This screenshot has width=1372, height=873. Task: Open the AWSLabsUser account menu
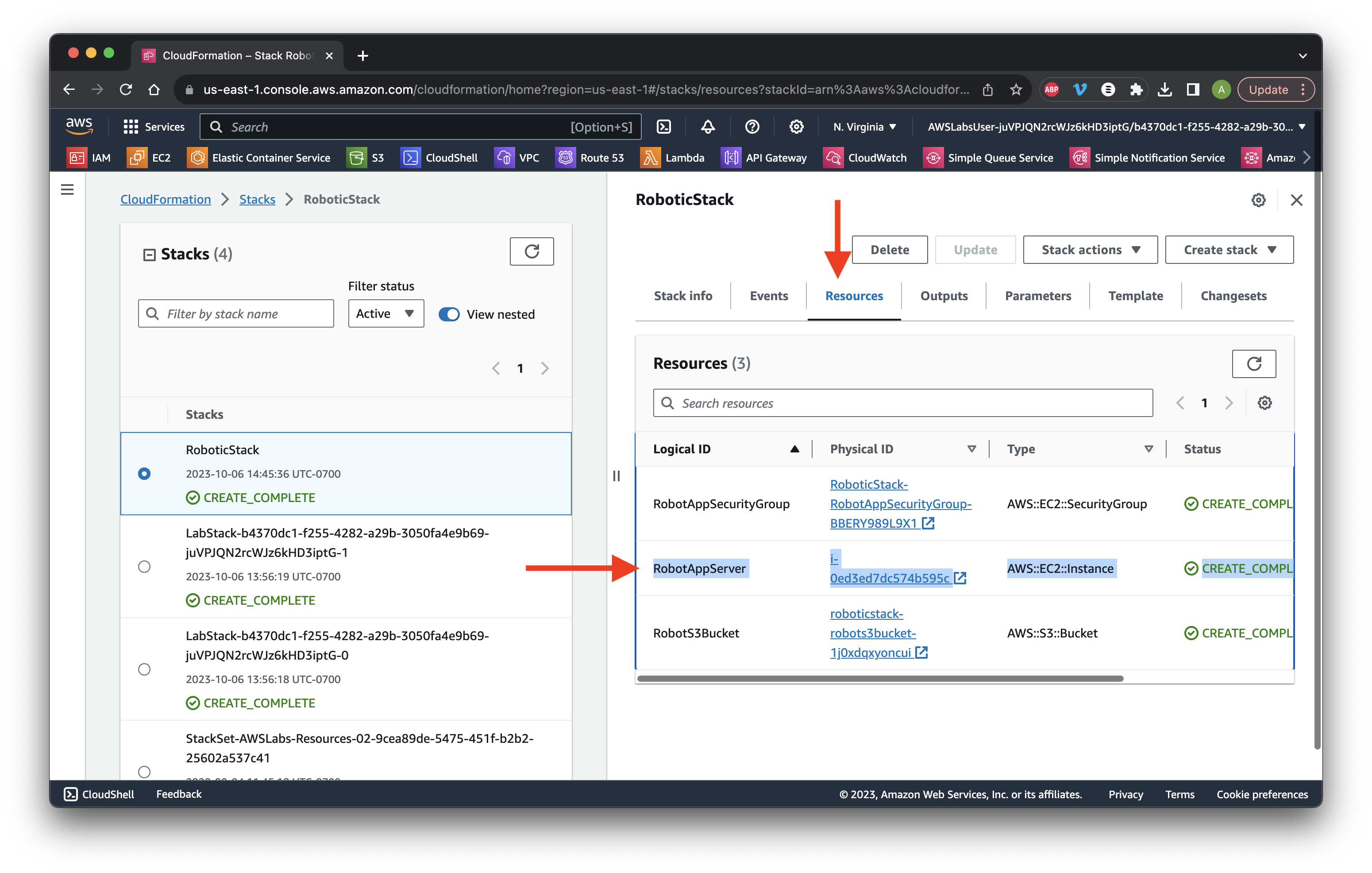1116,127
